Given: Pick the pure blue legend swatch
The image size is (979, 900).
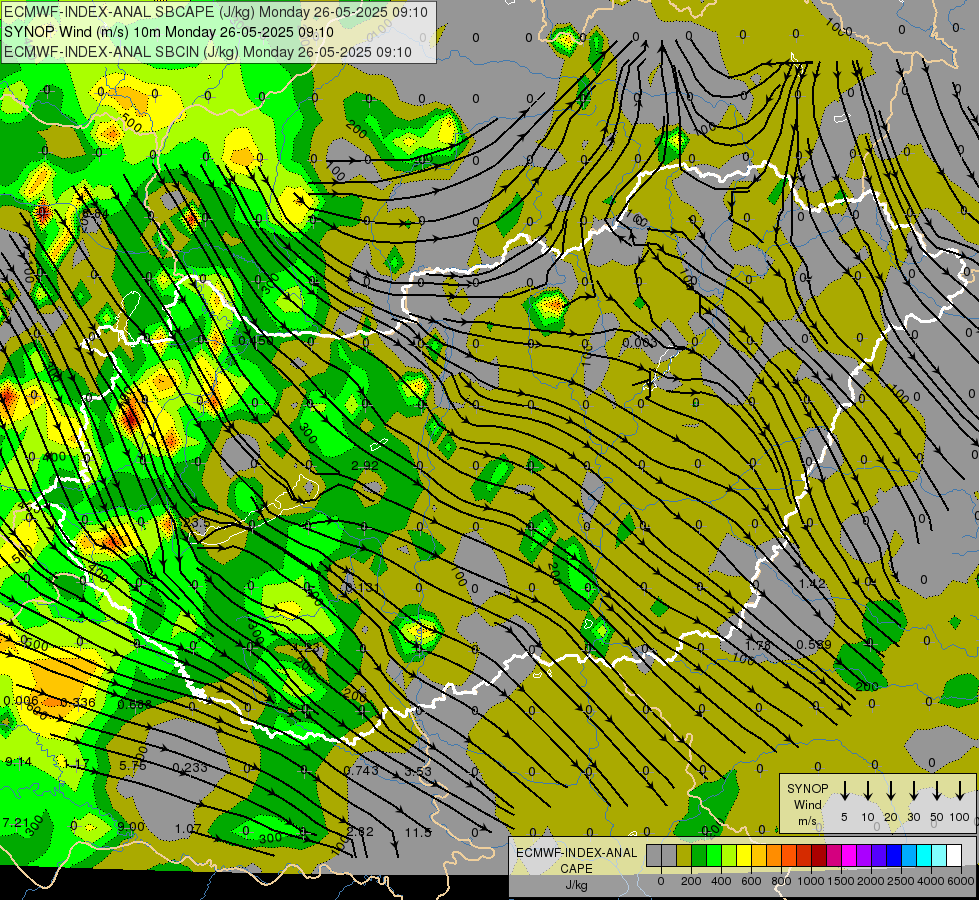Looking at the screenshot, I should [x=893, y=856].
